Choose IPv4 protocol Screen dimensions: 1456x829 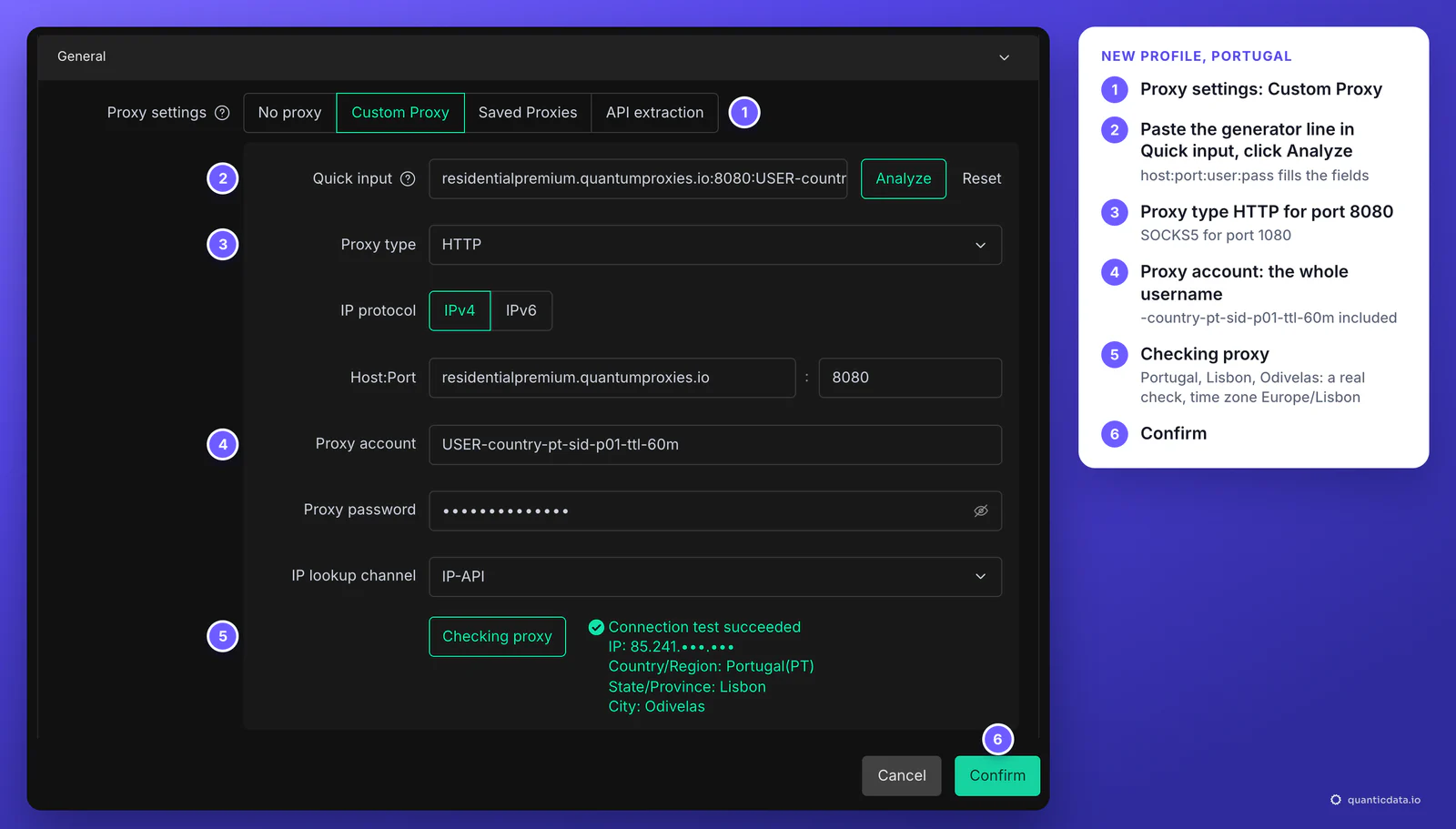coord(460,311)
